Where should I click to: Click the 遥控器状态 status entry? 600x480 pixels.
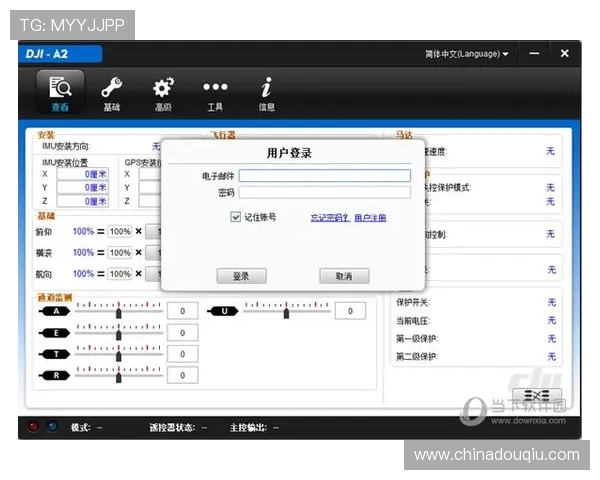click(x=178, y=427)
